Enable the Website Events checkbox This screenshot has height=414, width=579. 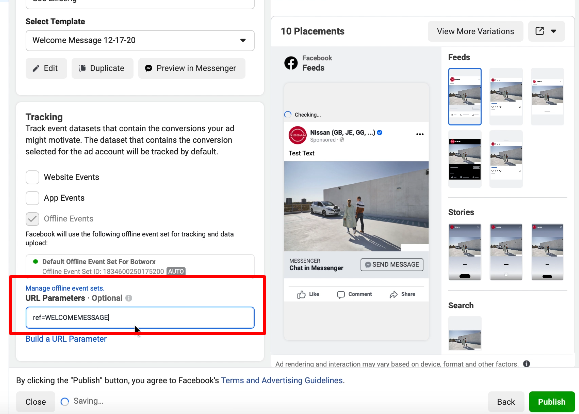(x=32, y=177)
